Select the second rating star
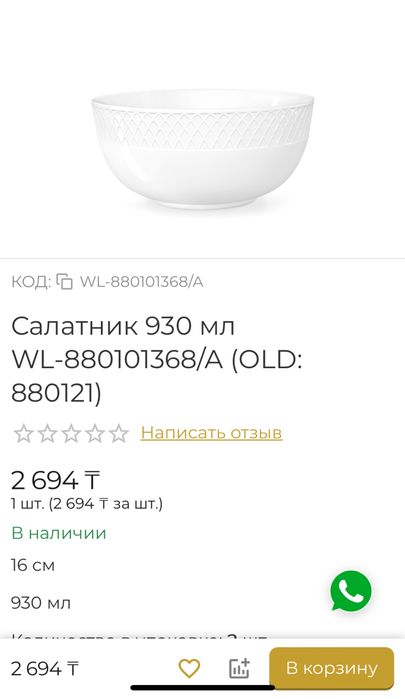The width and height of the screenshot is (405, 699). pyautogui.click(x=47, y=433)
